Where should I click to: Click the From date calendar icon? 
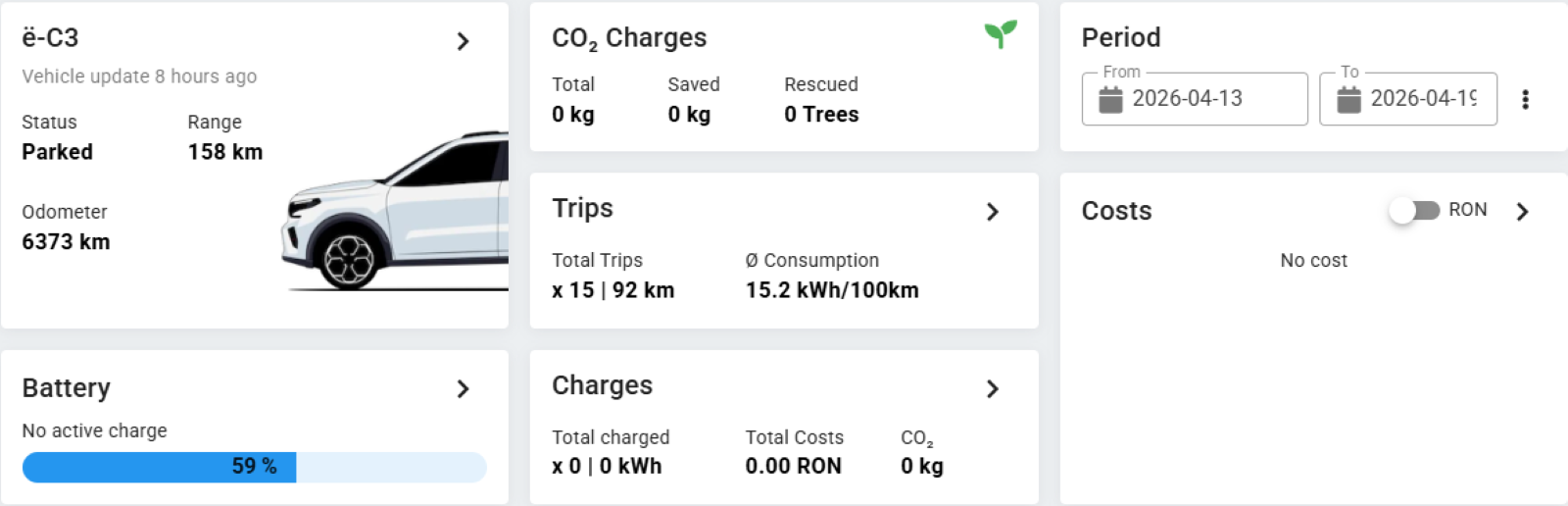(x=1110, y=99)
